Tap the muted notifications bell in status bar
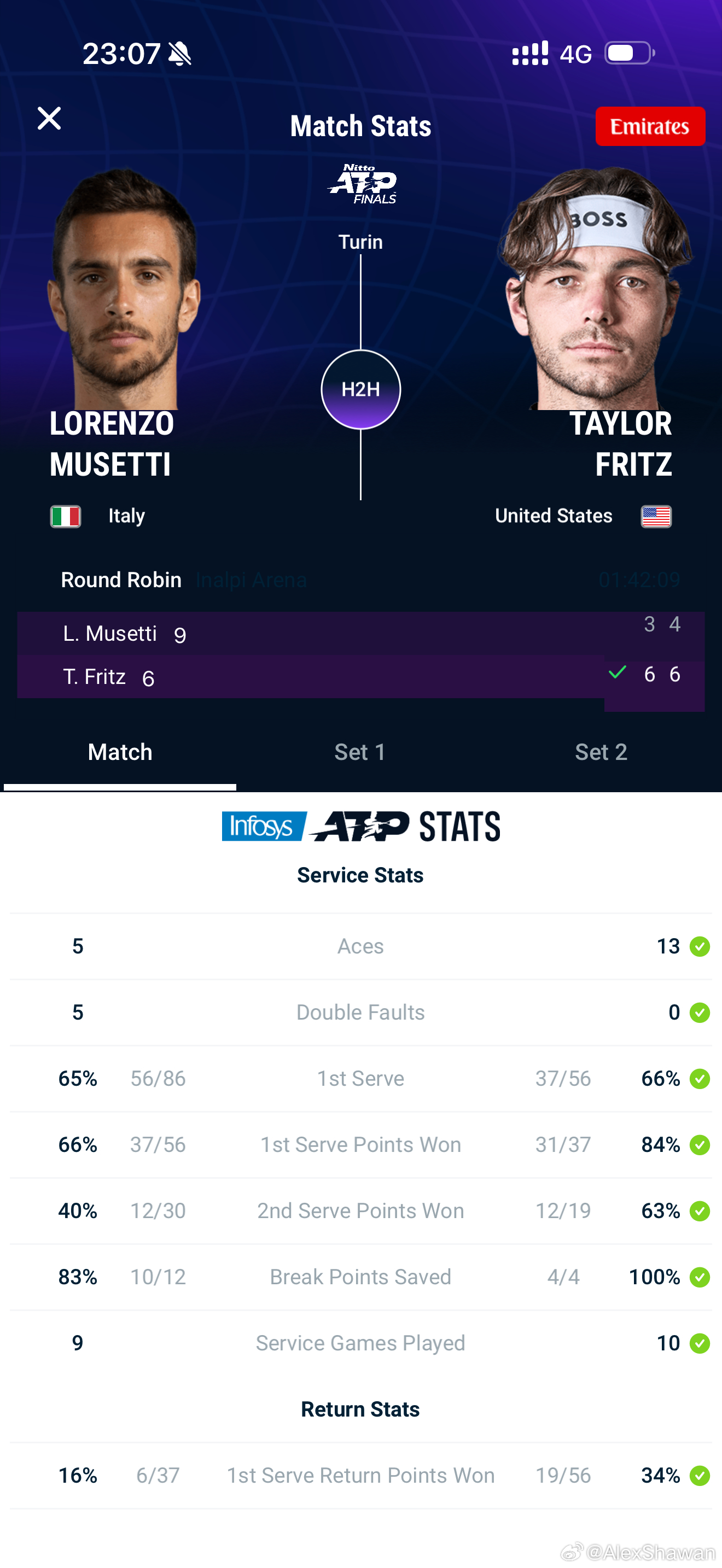 click(179, 54)
